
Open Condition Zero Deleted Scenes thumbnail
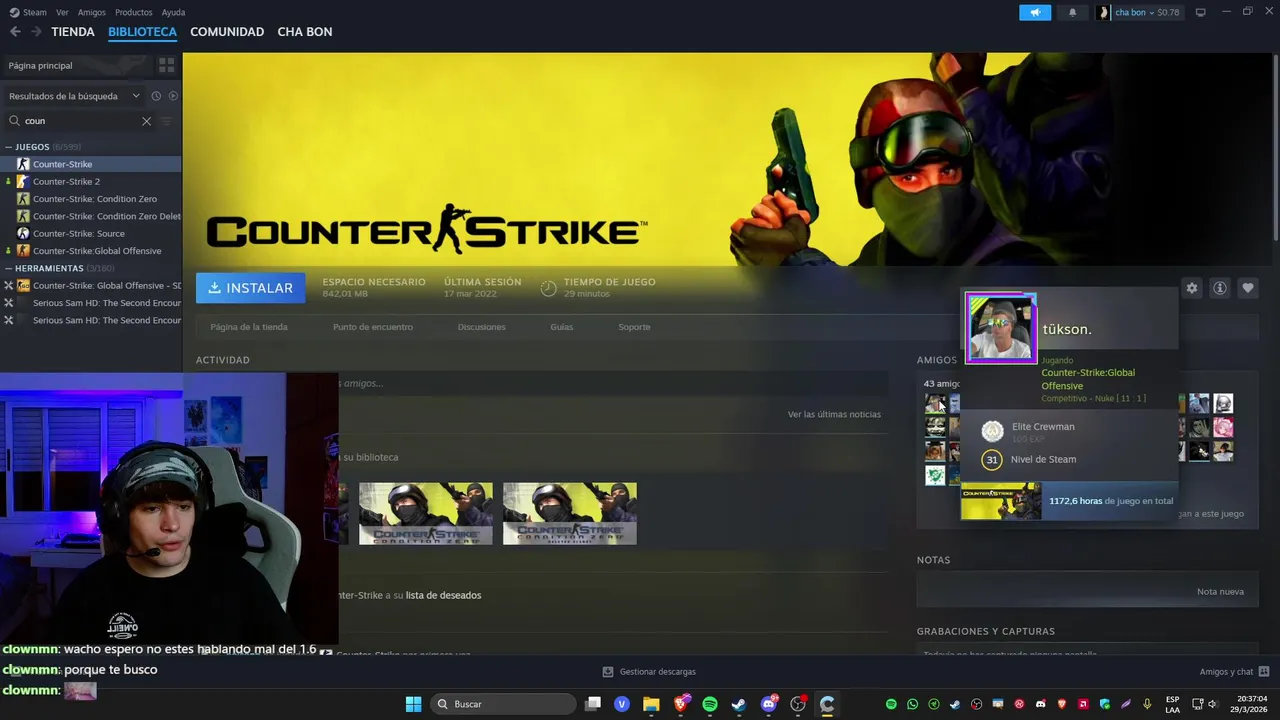pos(570,514)
